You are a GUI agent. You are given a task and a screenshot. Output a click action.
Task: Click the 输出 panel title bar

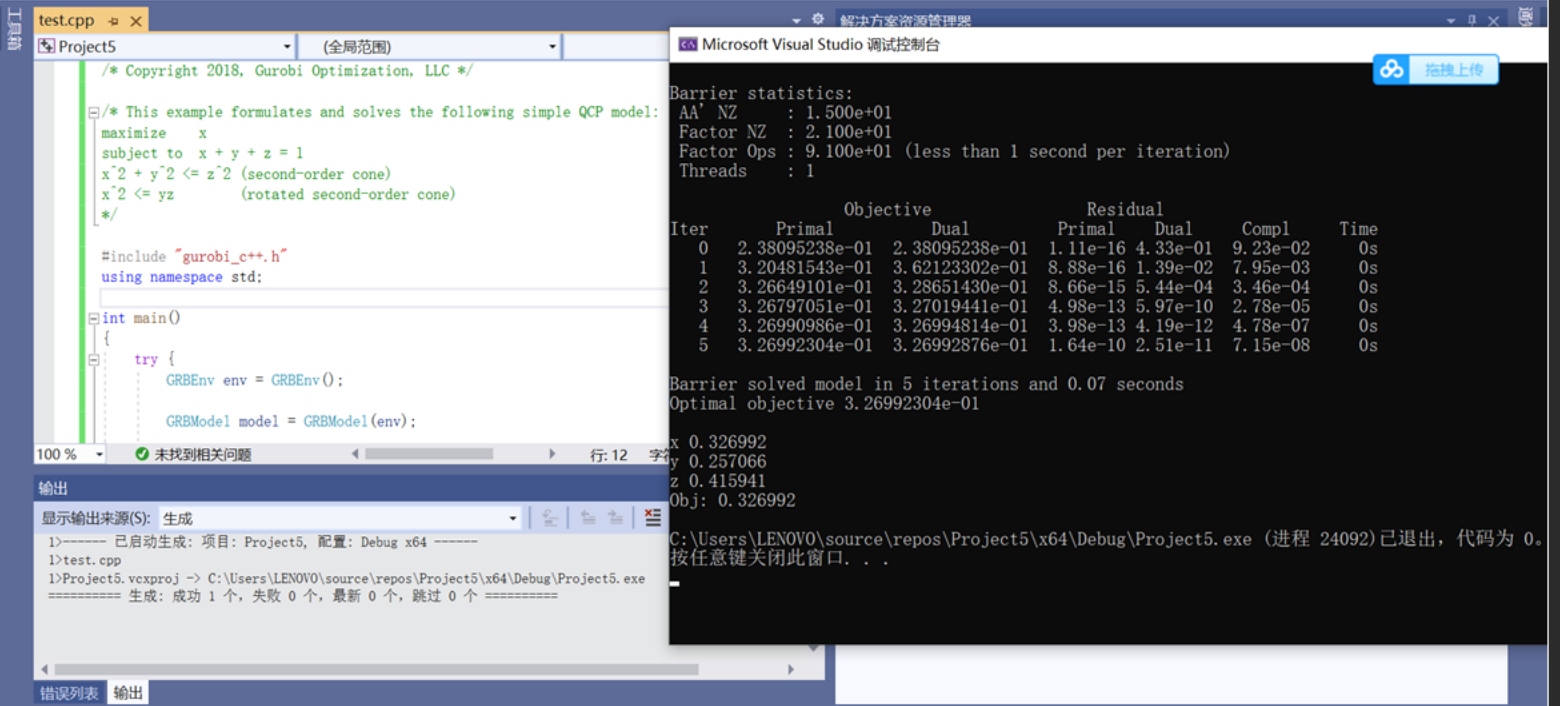(350, 488)
